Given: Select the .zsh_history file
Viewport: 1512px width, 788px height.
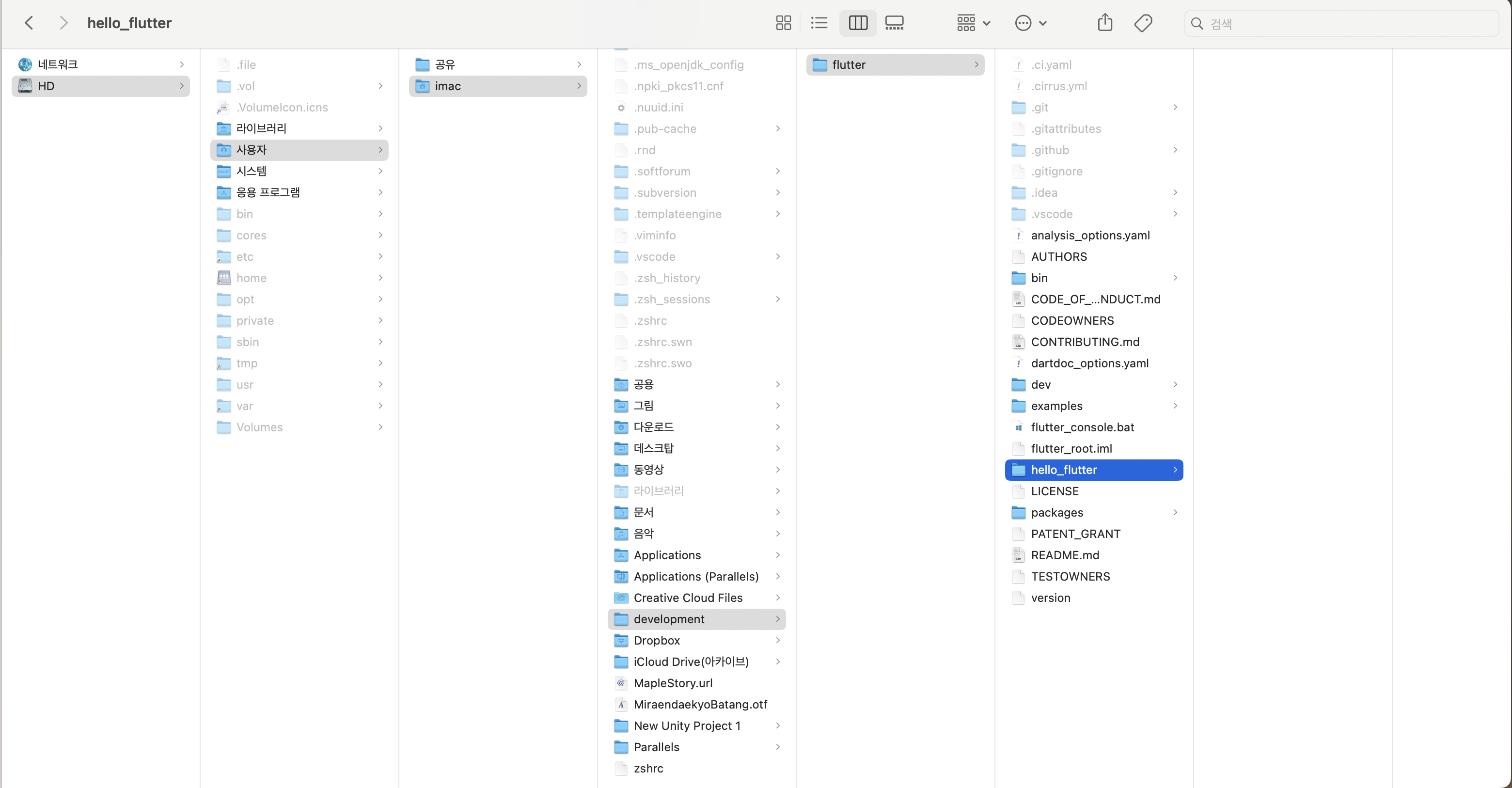Looking at the screenshot, I should click(x=697, y=278).
